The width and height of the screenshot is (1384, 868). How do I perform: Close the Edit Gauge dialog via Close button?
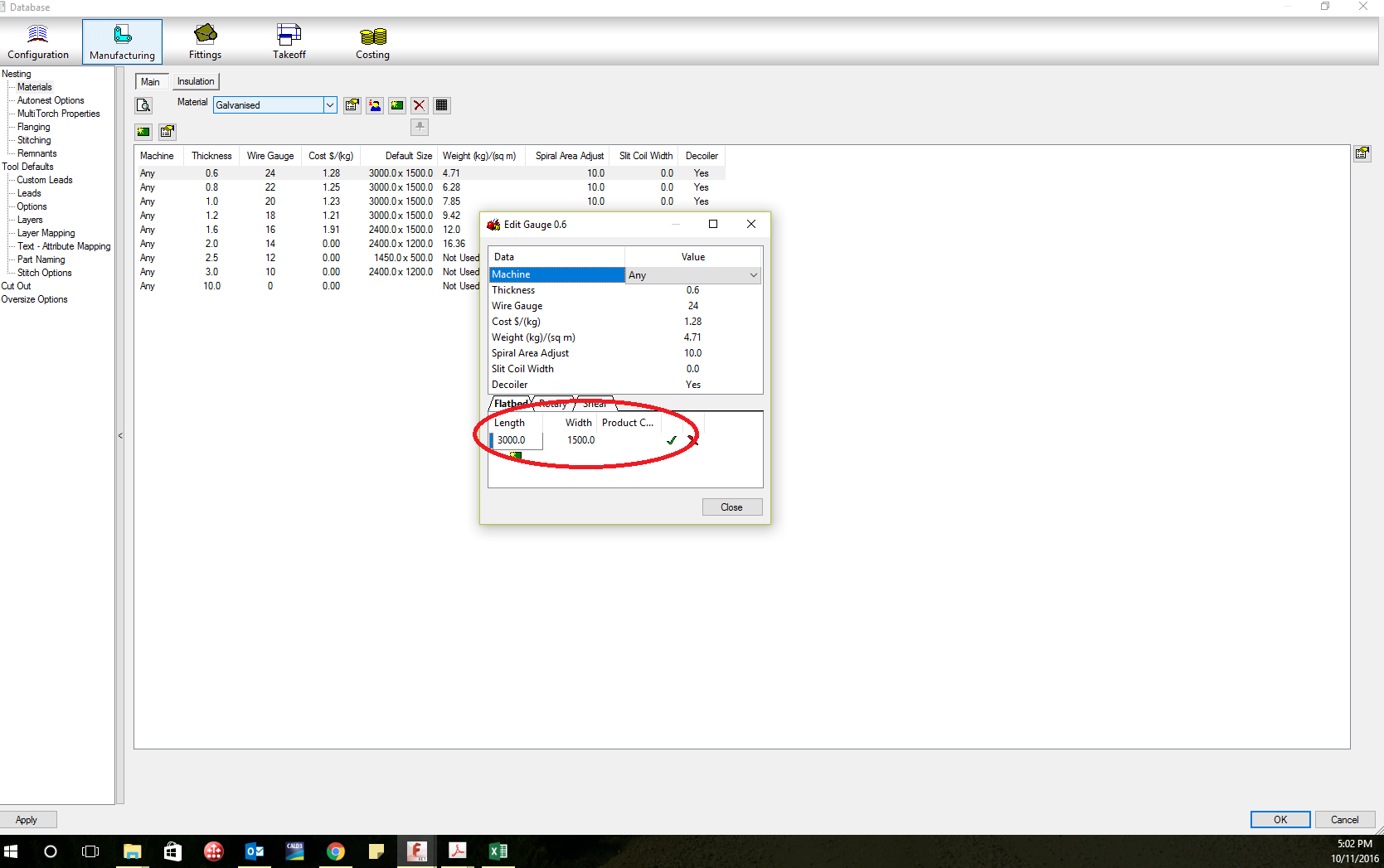731,507
